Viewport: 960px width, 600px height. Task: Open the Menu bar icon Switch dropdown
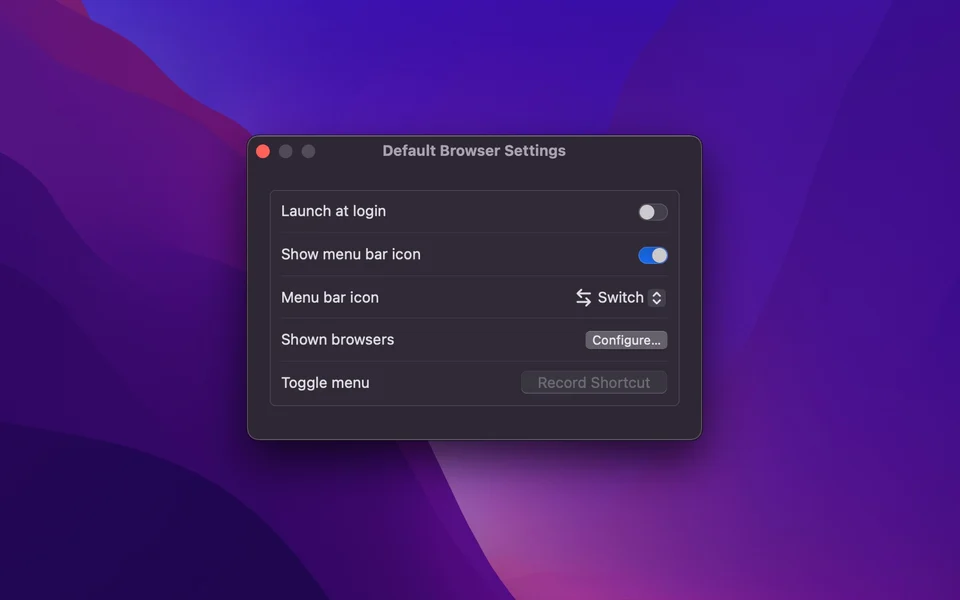620,298
